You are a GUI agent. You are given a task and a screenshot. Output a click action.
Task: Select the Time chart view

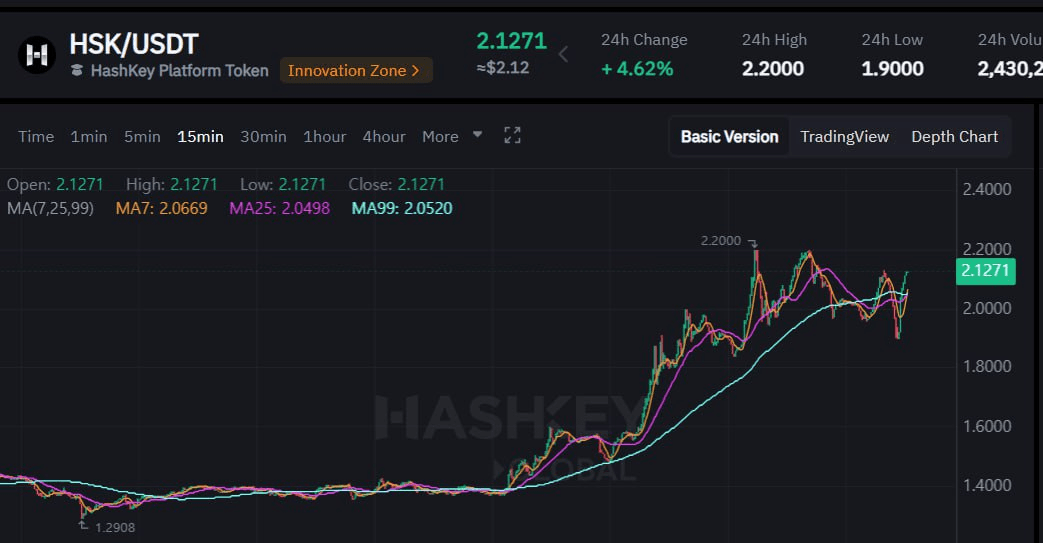pyautogui.click(x=36, y=136)
